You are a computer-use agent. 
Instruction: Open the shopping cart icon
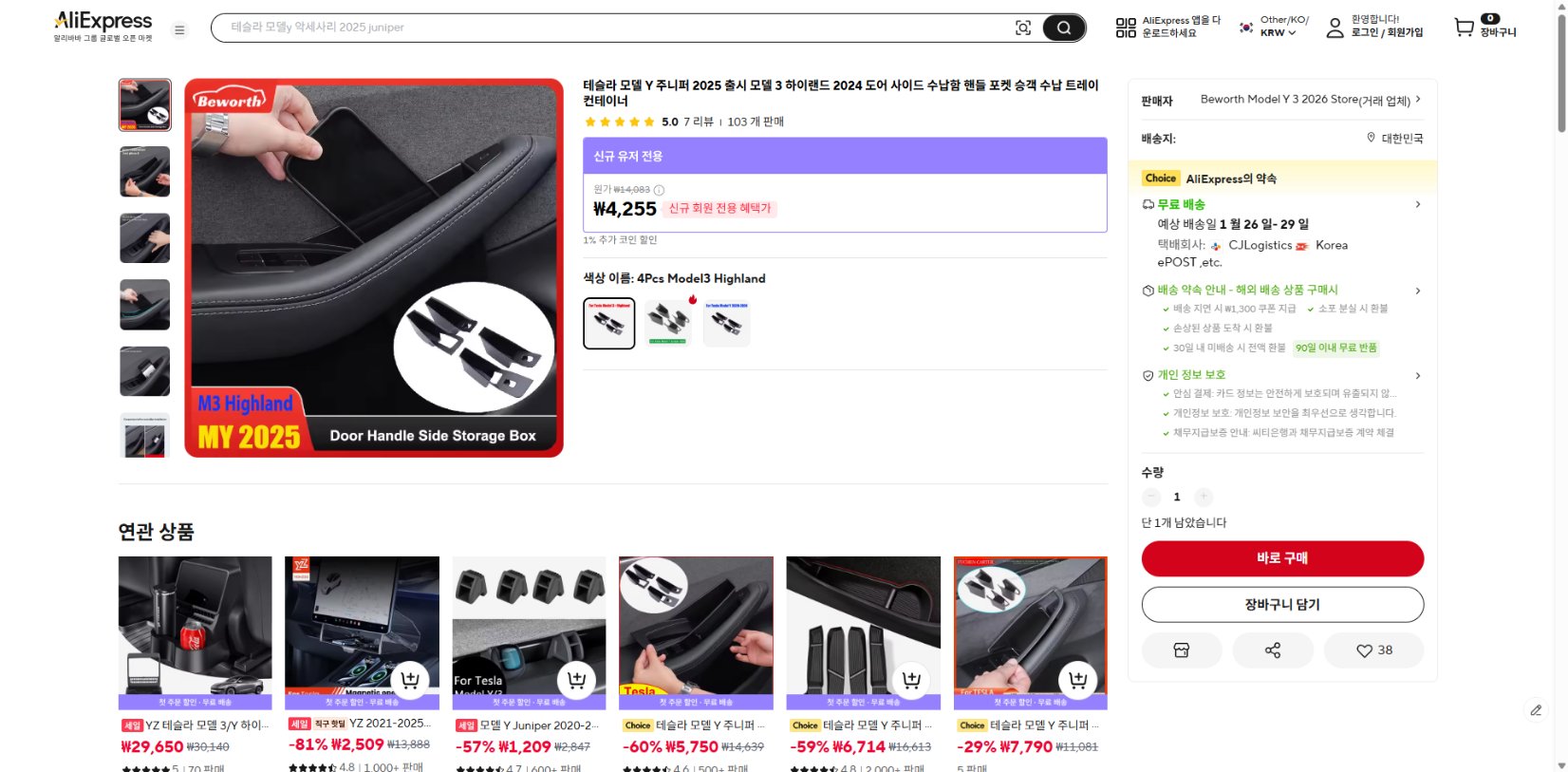pyautogui.click(x=1465, y=28)
